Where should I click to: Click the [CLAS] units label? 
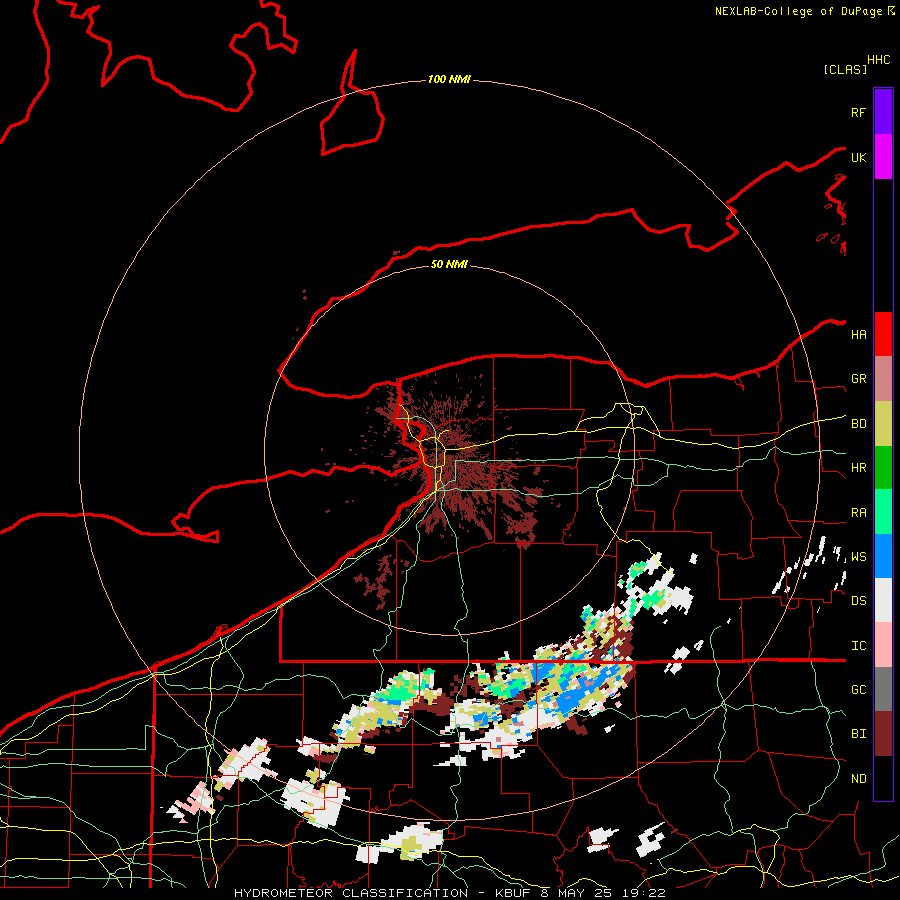point(845,69)
